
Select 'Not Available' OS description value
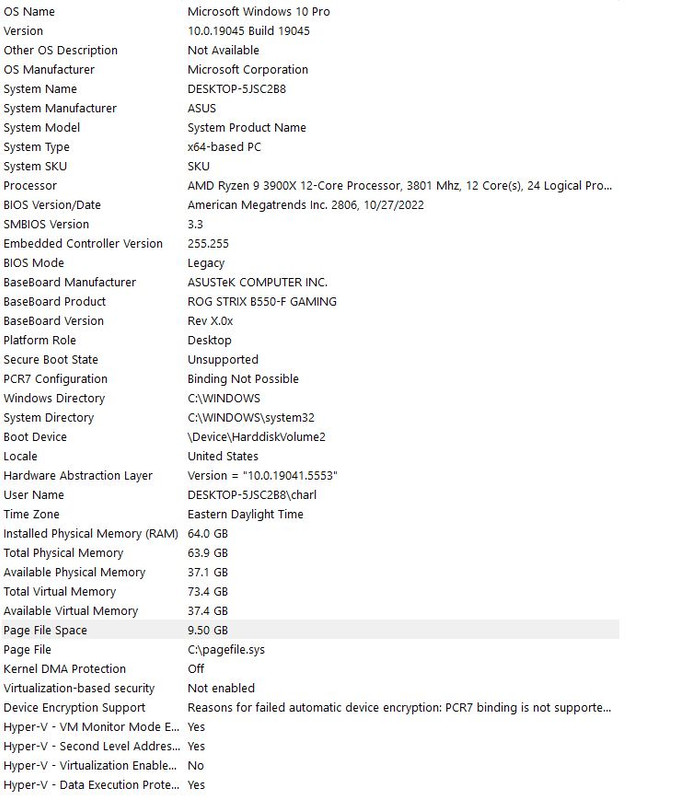(223, 50)
